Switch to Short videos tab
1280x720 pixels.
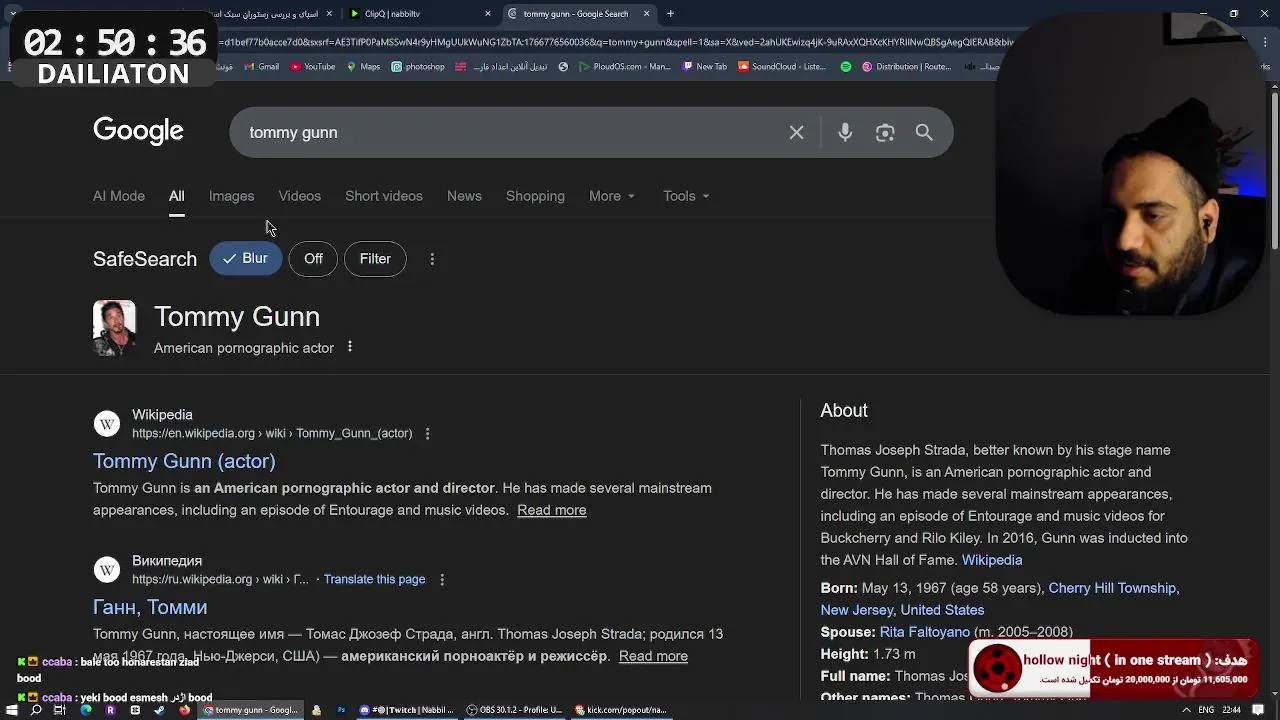click(384, 196)
